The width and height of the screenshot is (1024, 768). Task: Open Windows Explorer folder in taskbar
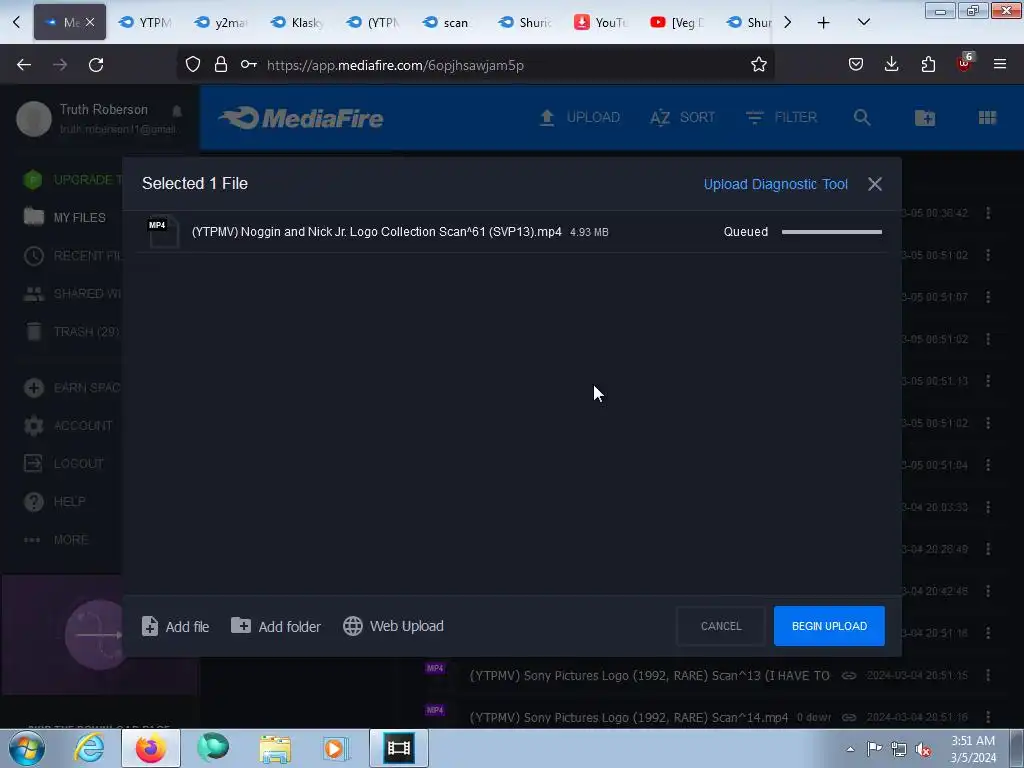pos(275,748)
